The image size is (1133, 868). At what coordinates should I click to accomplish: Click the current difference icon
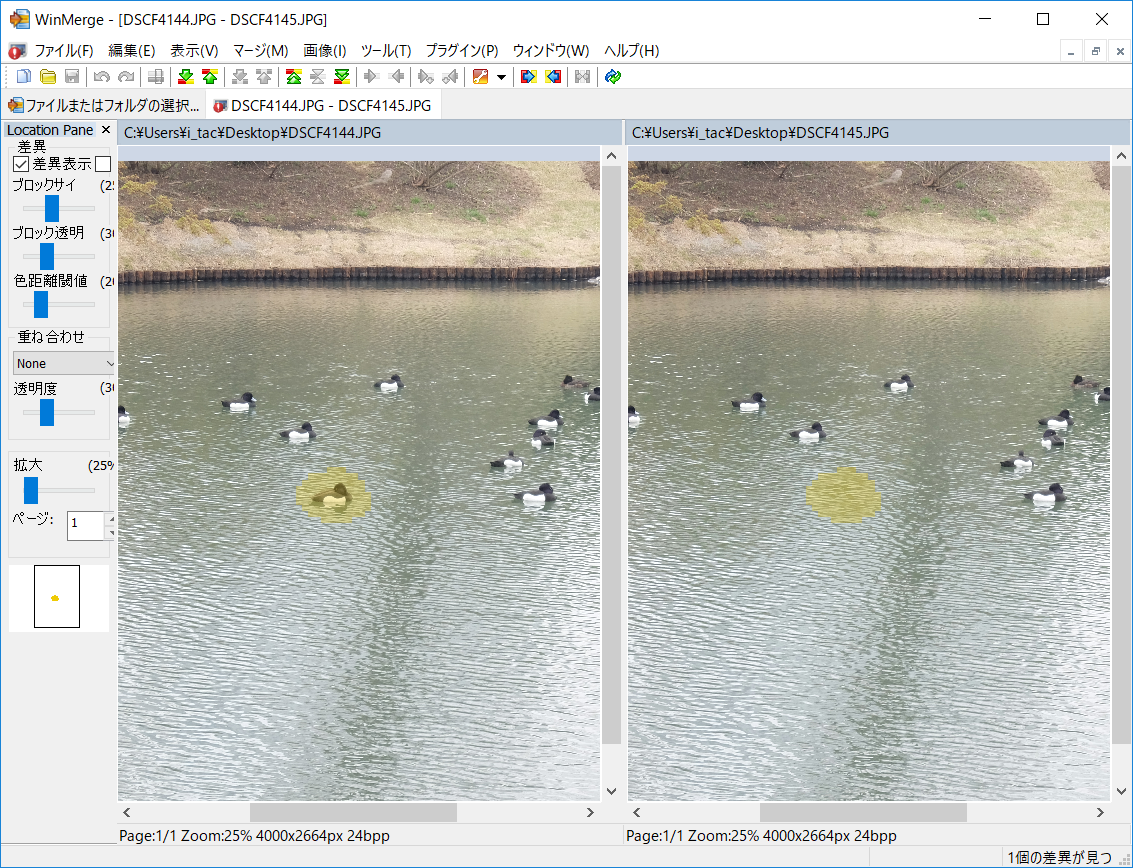(317, 77)
